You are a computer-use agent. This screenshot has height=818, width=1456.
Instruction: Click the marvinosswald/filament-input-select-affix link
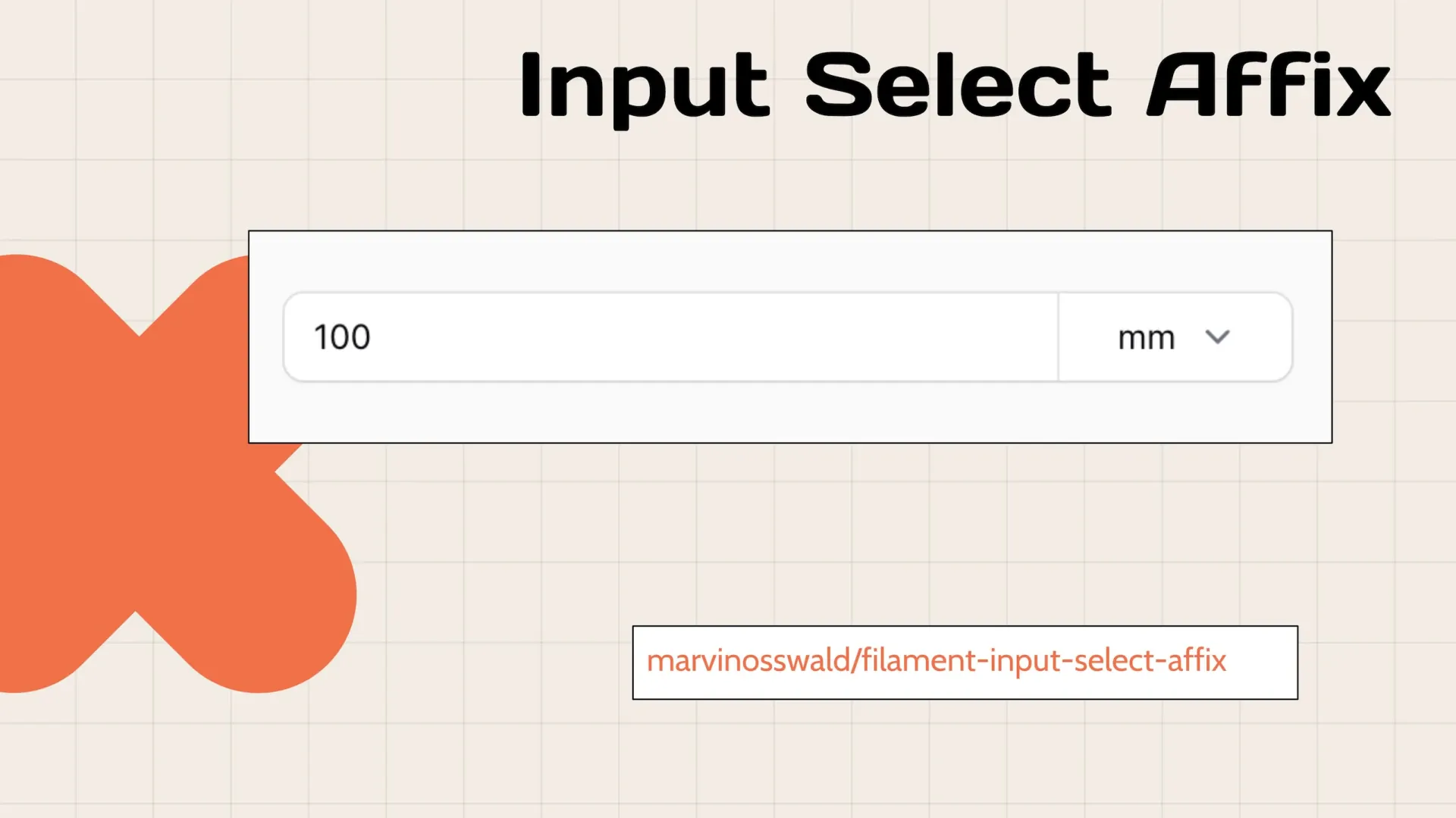(x=937, y=660)
